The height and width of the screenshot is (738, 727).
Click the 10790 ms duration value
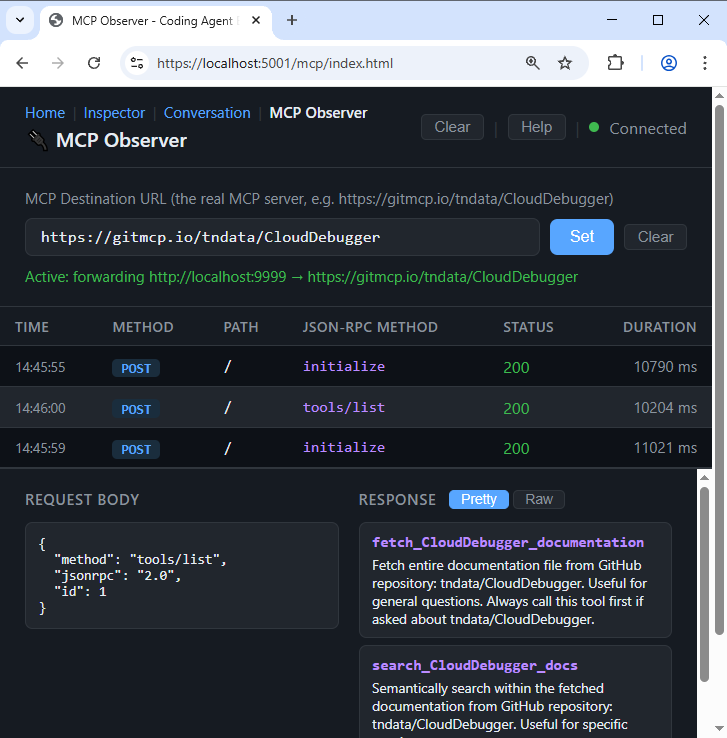tap(665, 367)
